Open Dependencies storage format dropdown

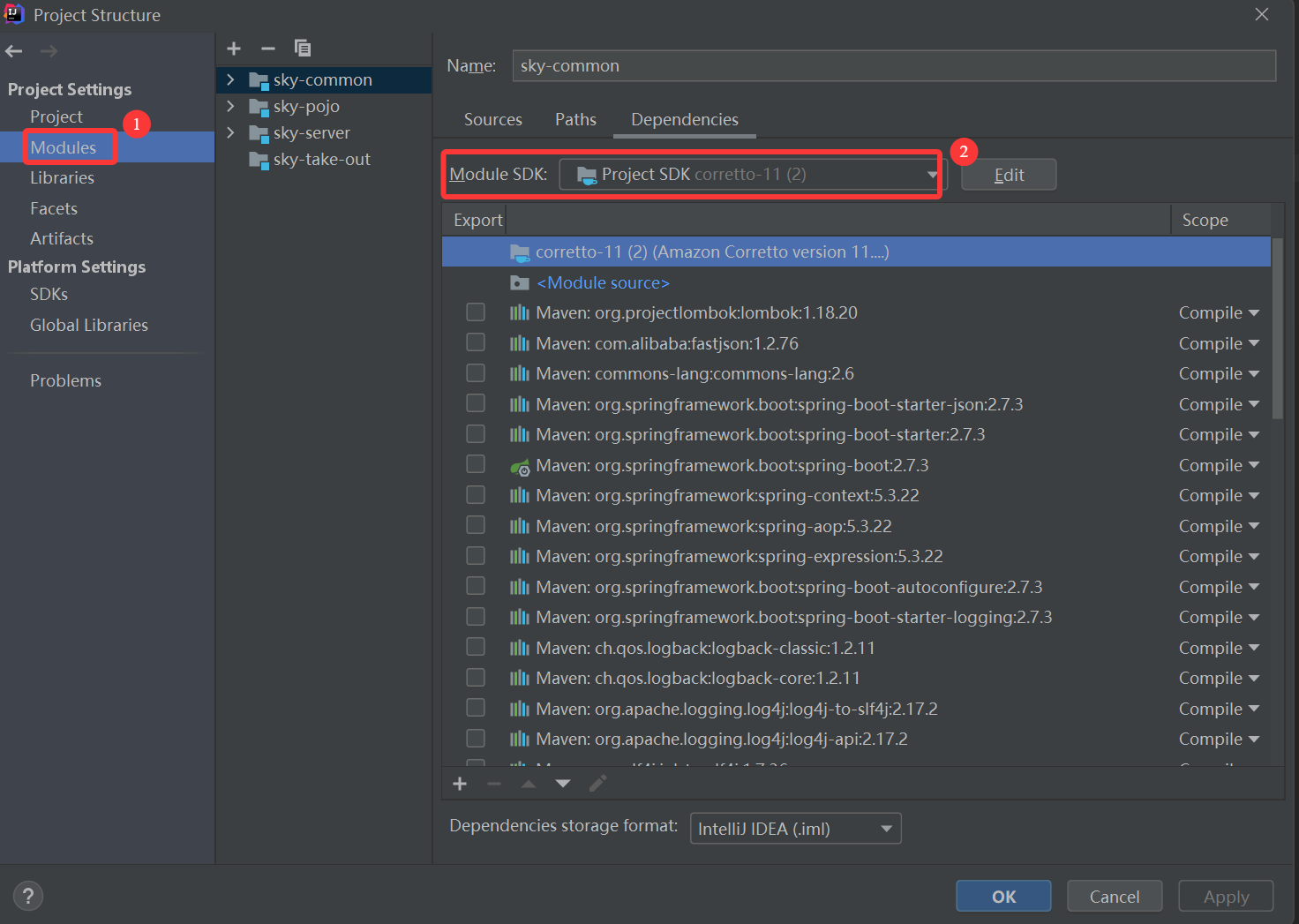[795, 829]
